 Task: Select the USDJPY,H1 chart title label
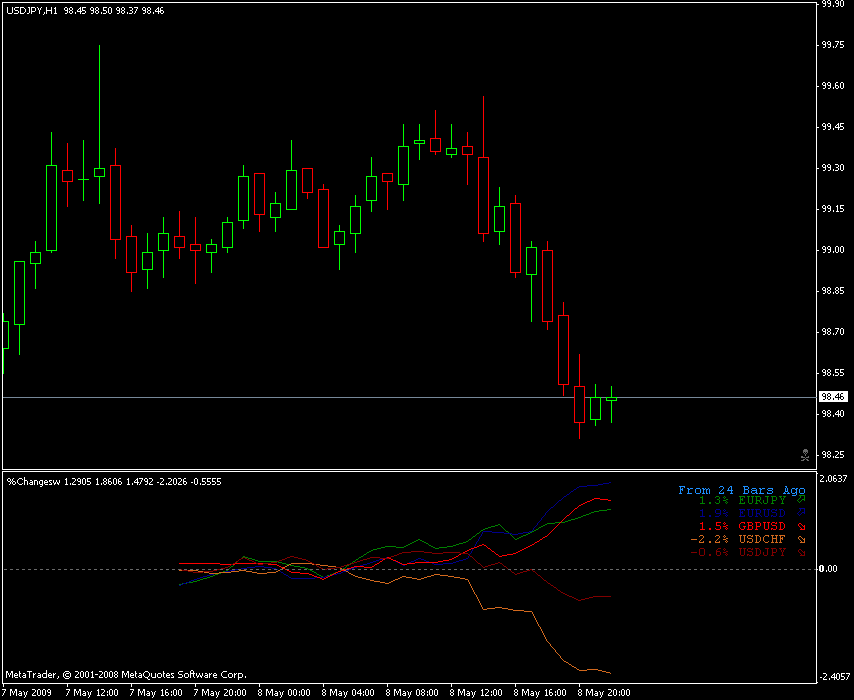tap(30, 9)
